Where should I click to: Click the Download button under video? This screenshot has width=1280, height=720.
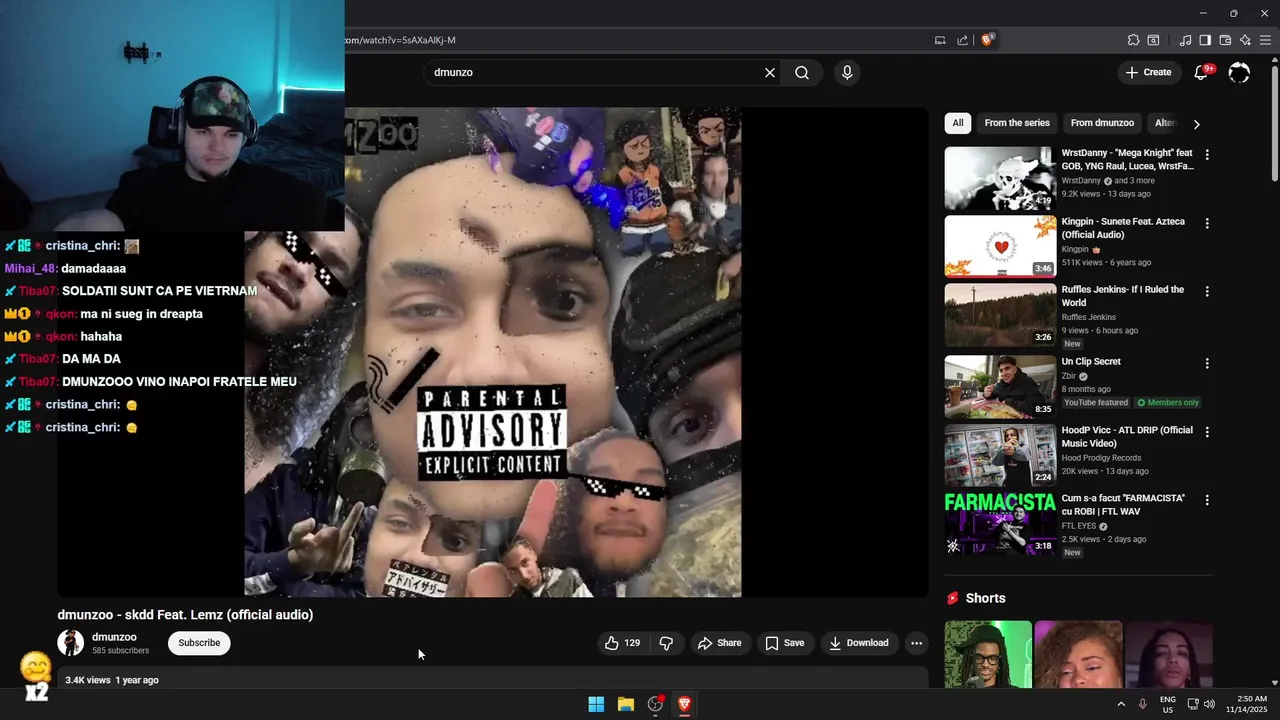(859, 643)
